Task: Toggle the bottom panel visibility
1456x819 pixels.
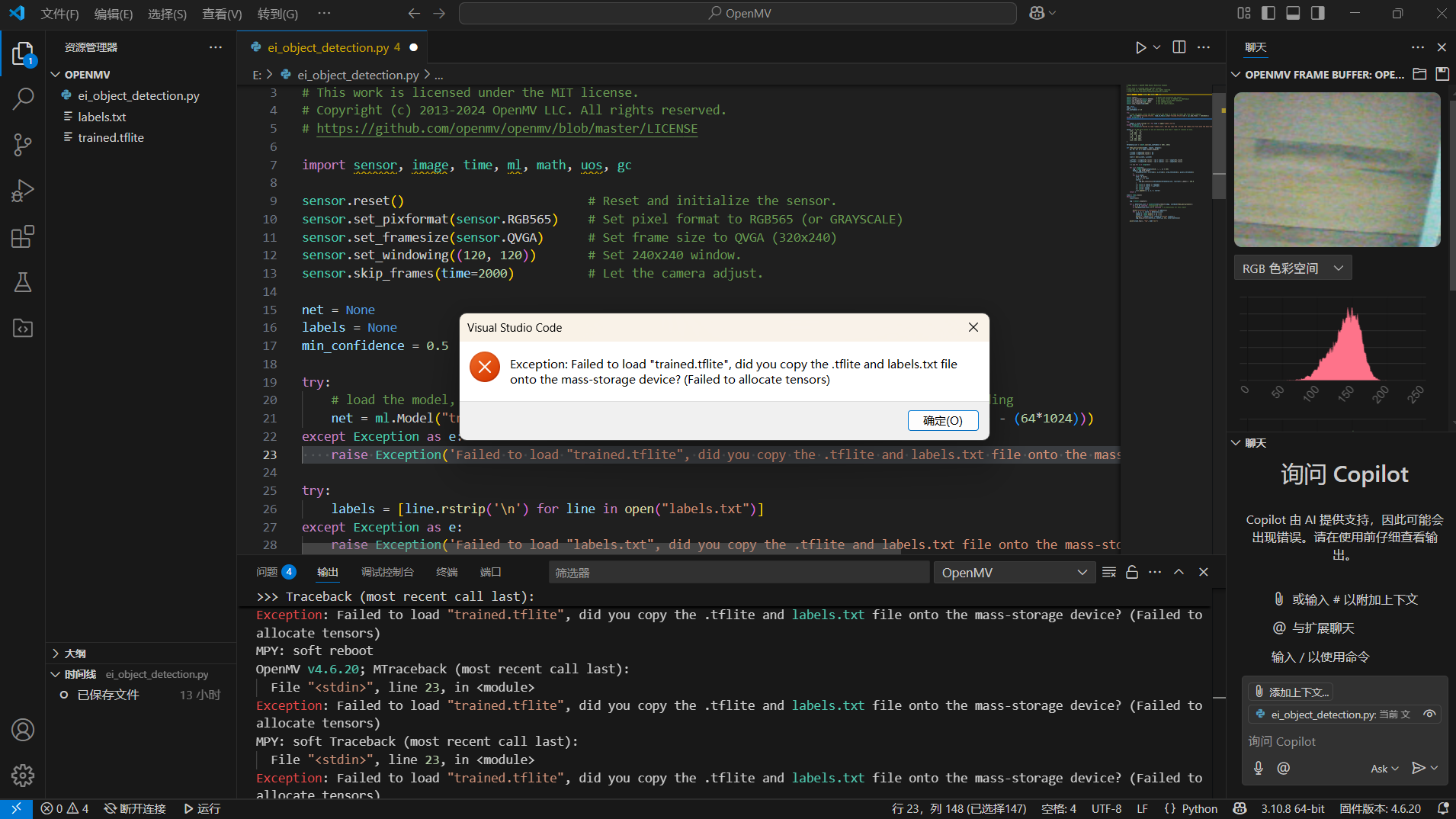Action: pyautogui.click(x=1293, y=13)
